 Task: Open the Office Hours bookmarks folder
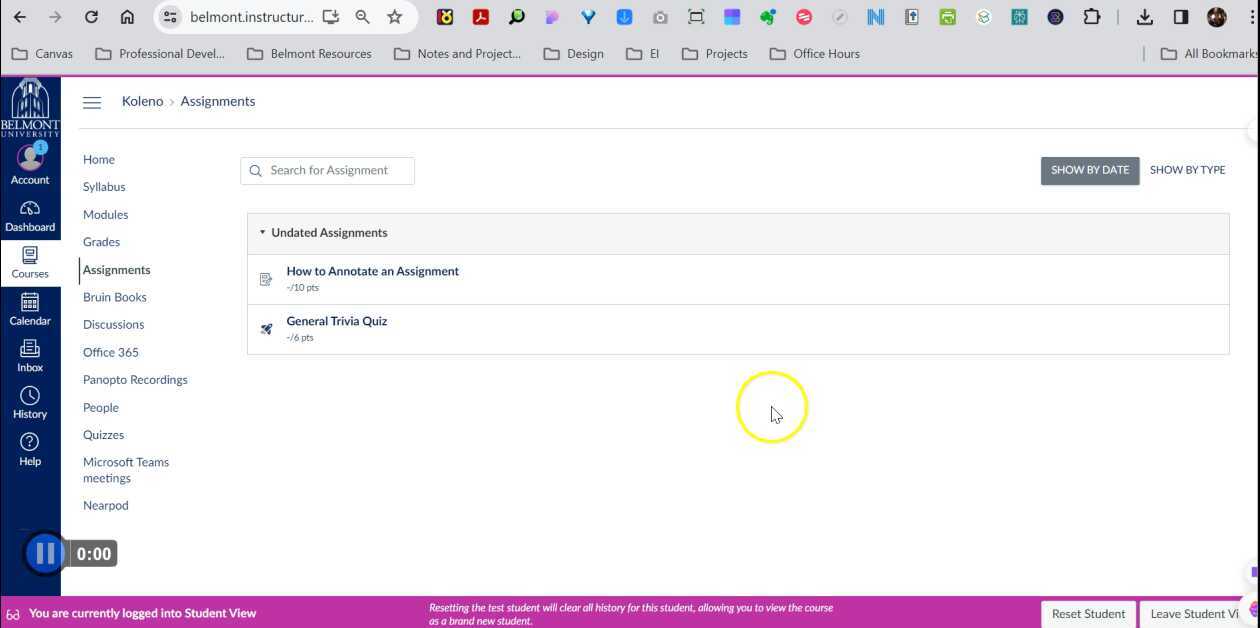[814, 53]
